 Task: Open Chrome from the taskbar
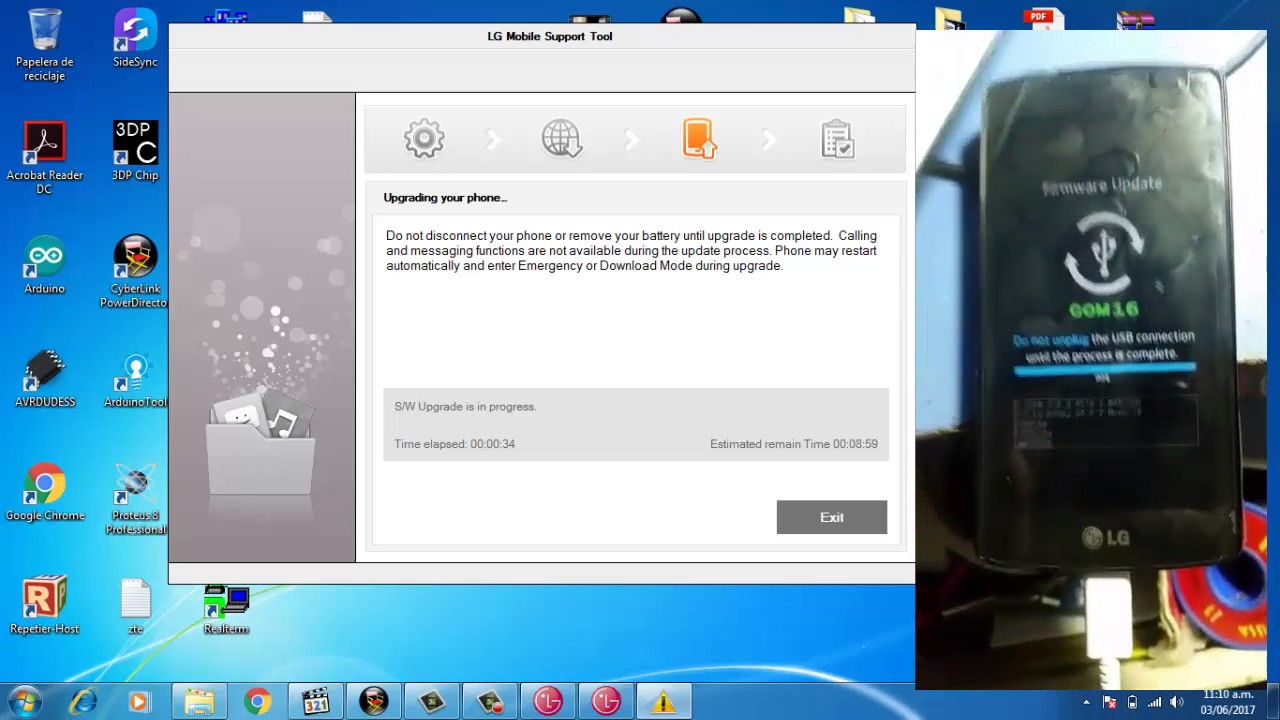257,702
